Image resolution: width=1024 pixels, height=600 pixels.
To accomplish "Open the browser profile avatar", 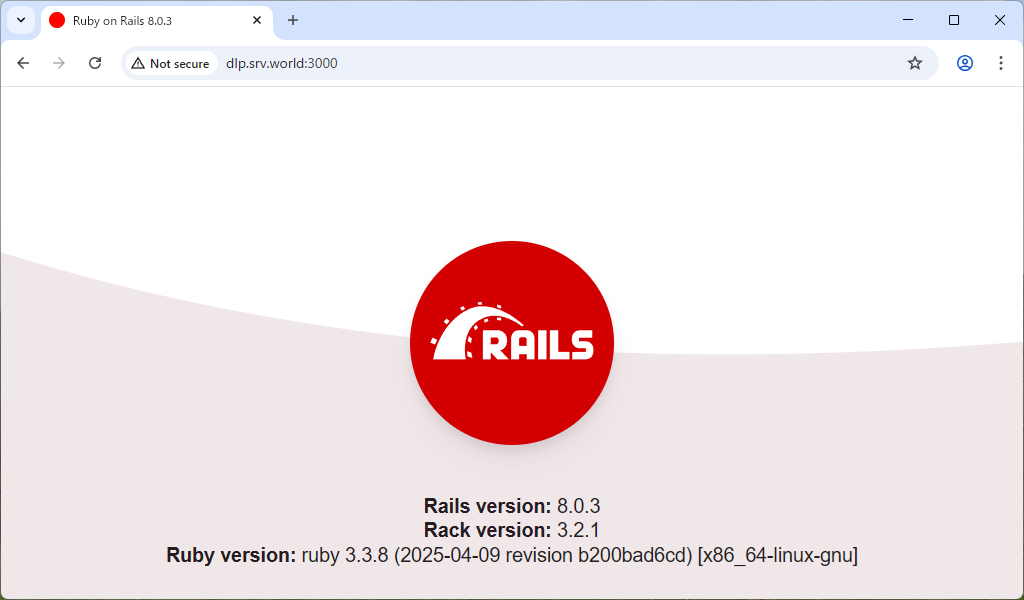I will [964, 63].
